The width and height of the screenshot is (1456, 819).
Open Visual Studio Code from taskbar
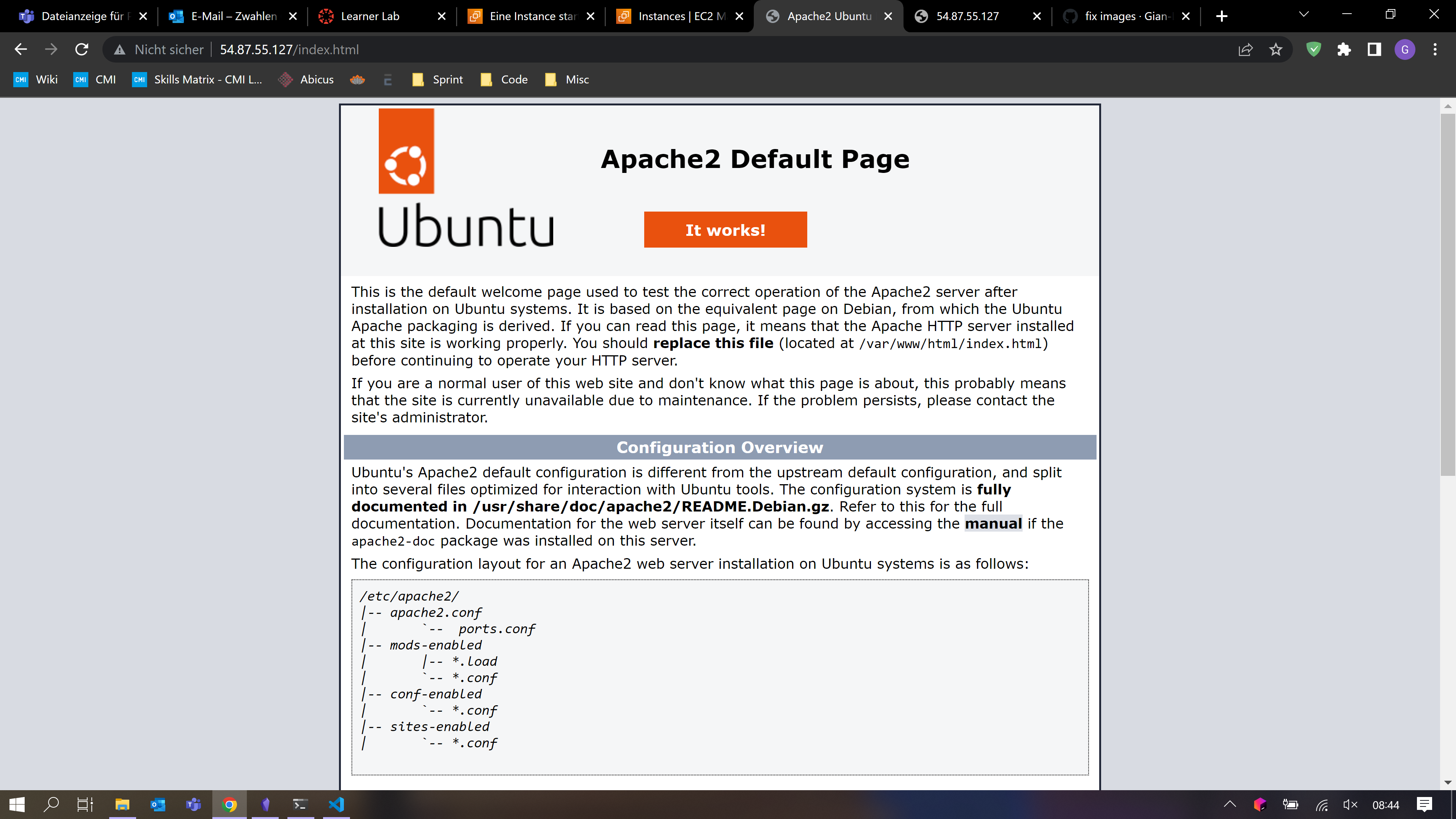[336, 804]
